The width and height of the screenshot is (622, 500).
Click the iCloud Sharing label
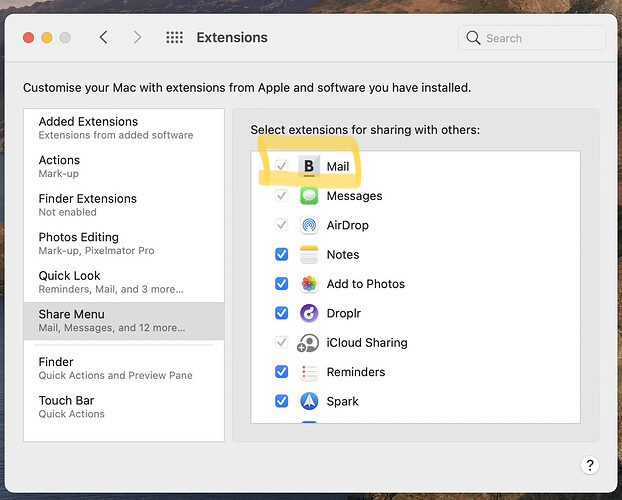coord(367,342)
